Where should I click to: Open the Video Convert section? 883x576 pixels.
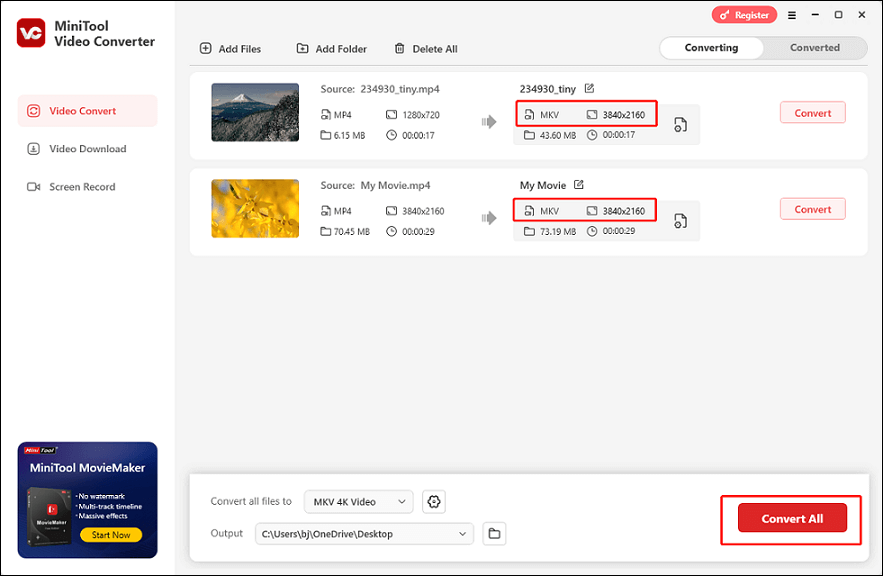tap(87, 111)
